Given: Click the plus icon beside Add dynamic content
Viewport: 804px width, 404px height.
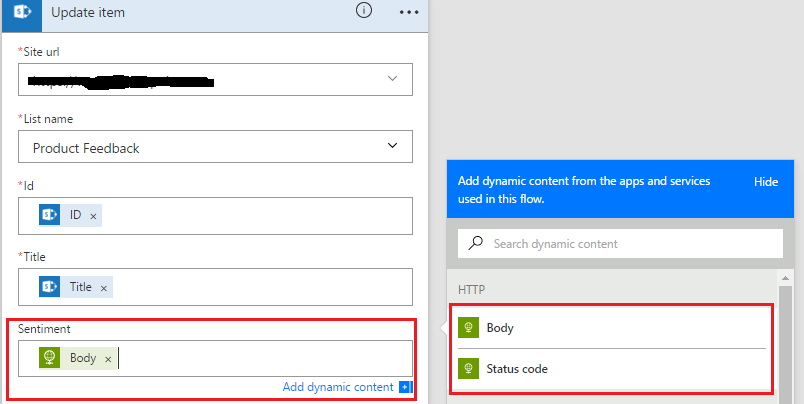Looking at the screenshot, I should click(406, 387).
